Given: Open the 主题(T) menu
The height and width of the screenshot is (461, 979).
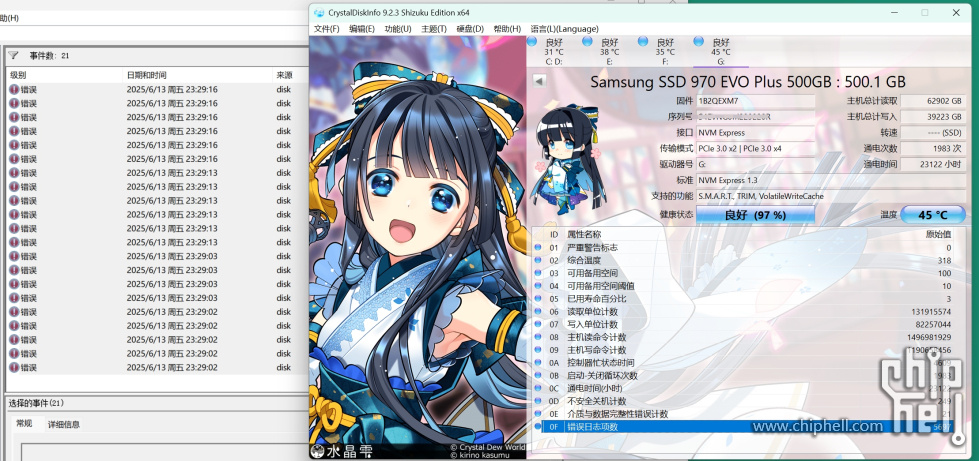Looking at the screenshot, I should [434, 29].
